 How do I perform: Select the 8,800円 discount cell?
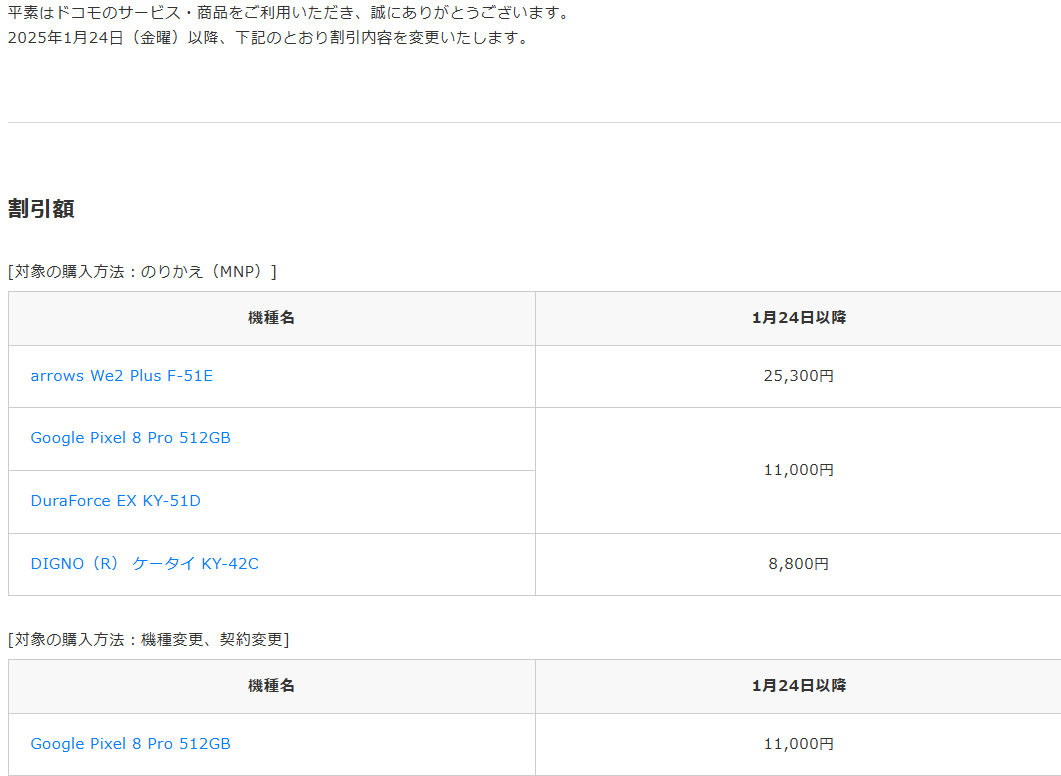coord(798,564)
